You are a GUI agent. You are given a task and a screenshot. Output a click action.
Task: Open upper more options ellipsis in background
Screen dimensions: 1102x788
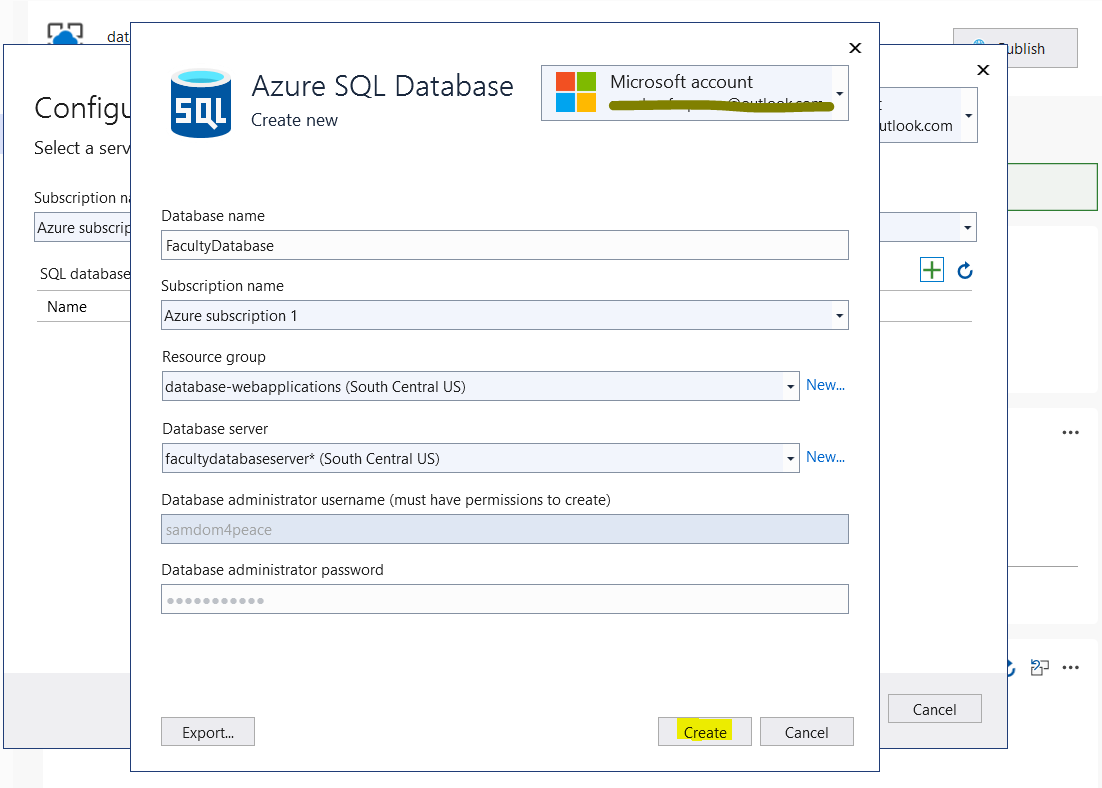(x=1070, y=432)
